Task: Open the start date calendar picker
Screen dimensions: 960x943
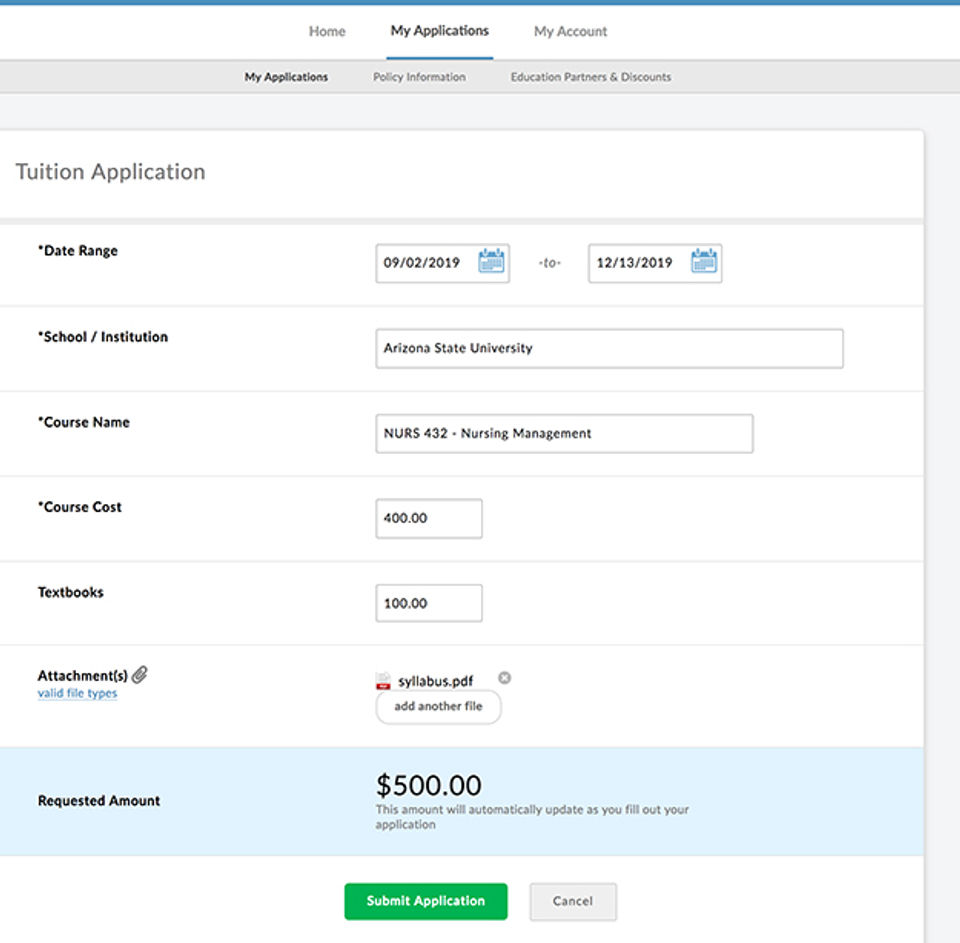Action: 491,262
